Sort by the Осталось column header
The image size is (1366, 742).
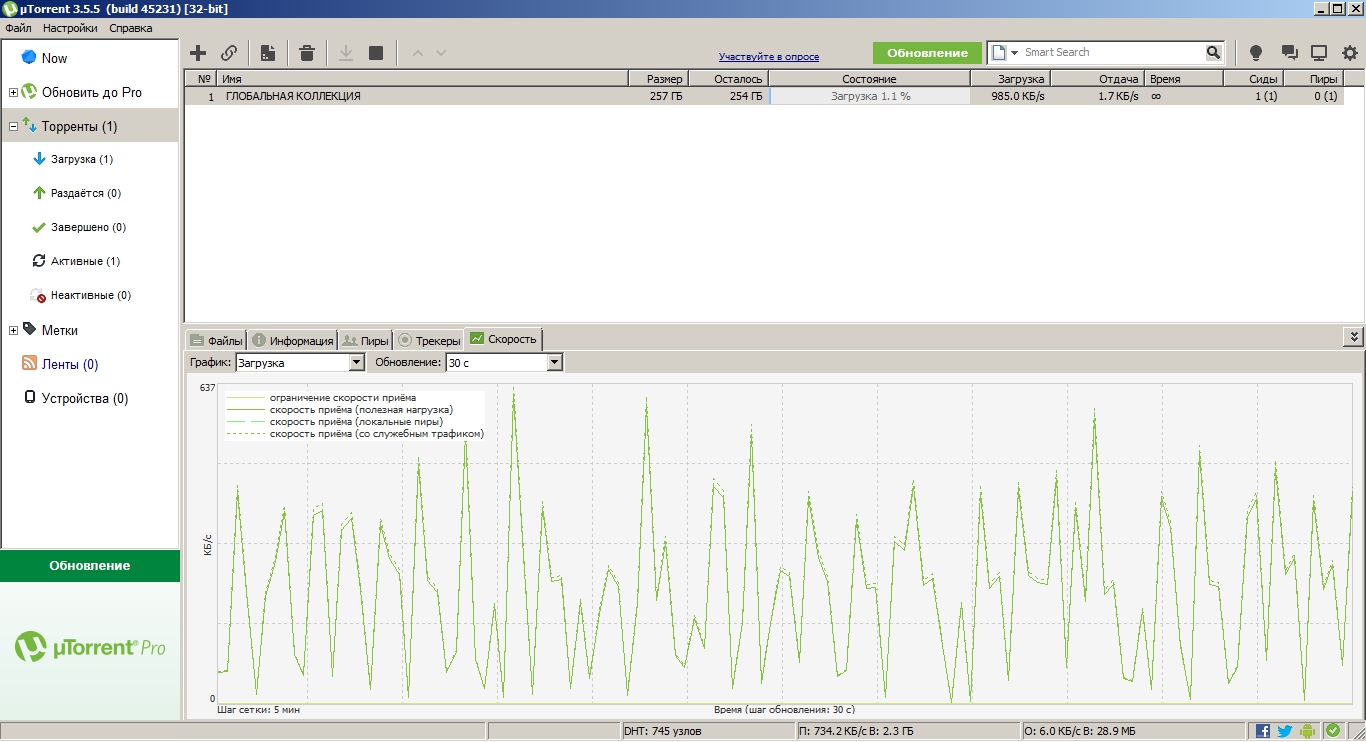pos(728,79)
